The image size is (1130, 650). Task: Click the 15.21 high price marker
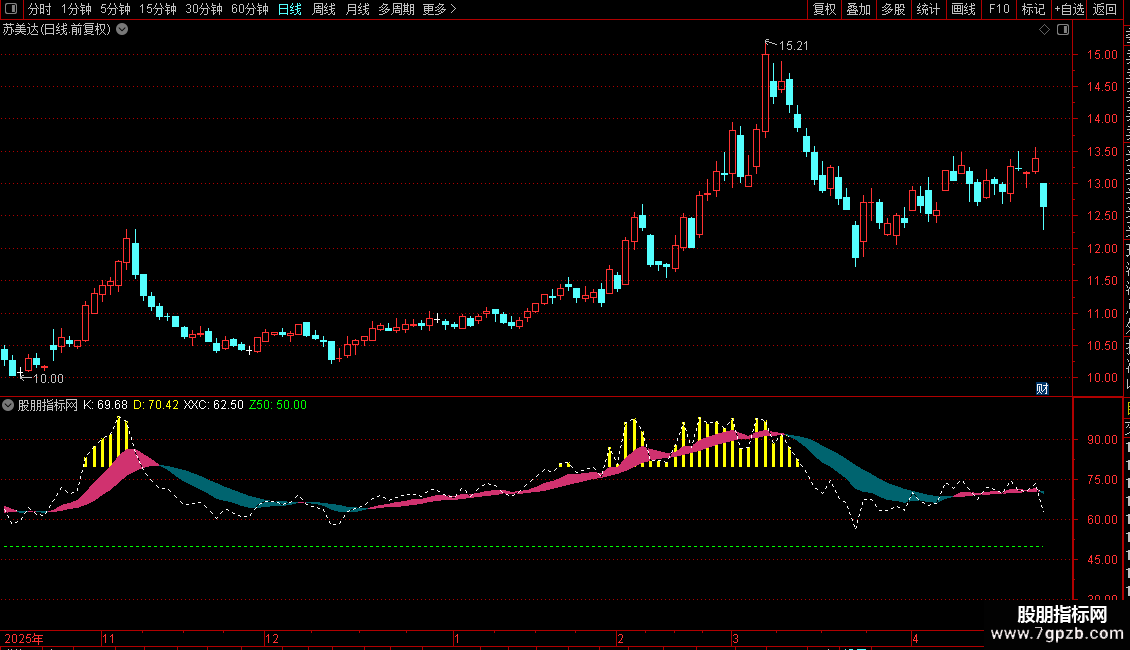coord(793,46)
